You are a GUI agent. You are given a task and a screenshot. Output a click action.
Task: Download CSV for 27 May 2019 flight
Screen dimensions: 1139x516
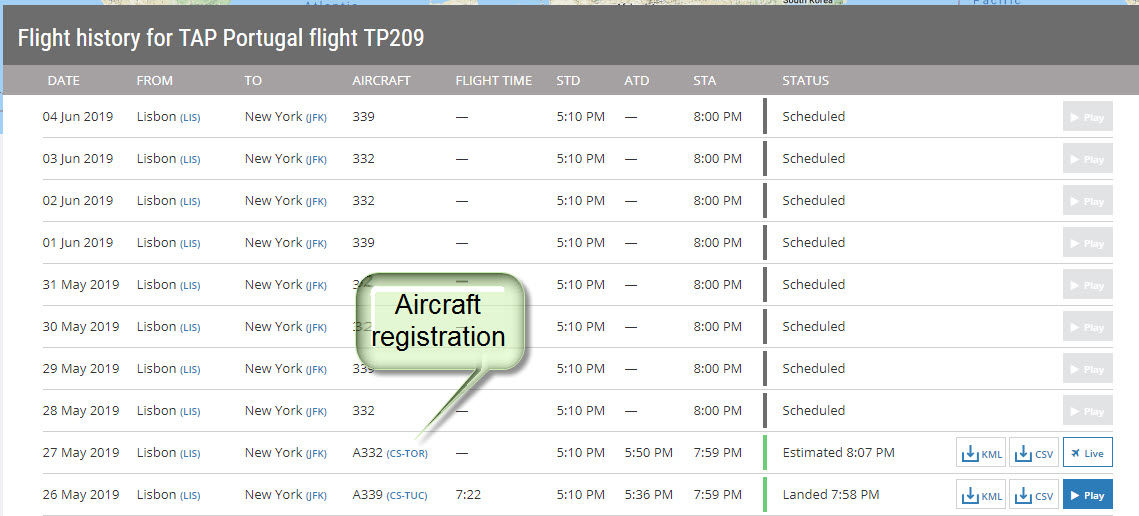pos(1033,453)
